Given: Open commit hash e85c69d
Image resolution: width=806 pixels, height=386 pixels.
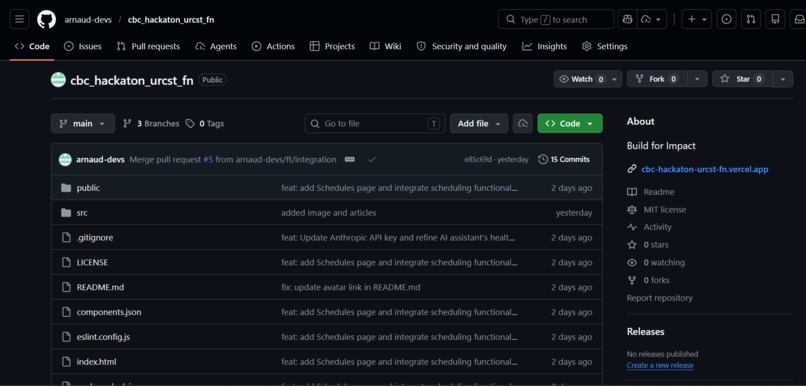Looking at the screenshot, I should [478, 159].
